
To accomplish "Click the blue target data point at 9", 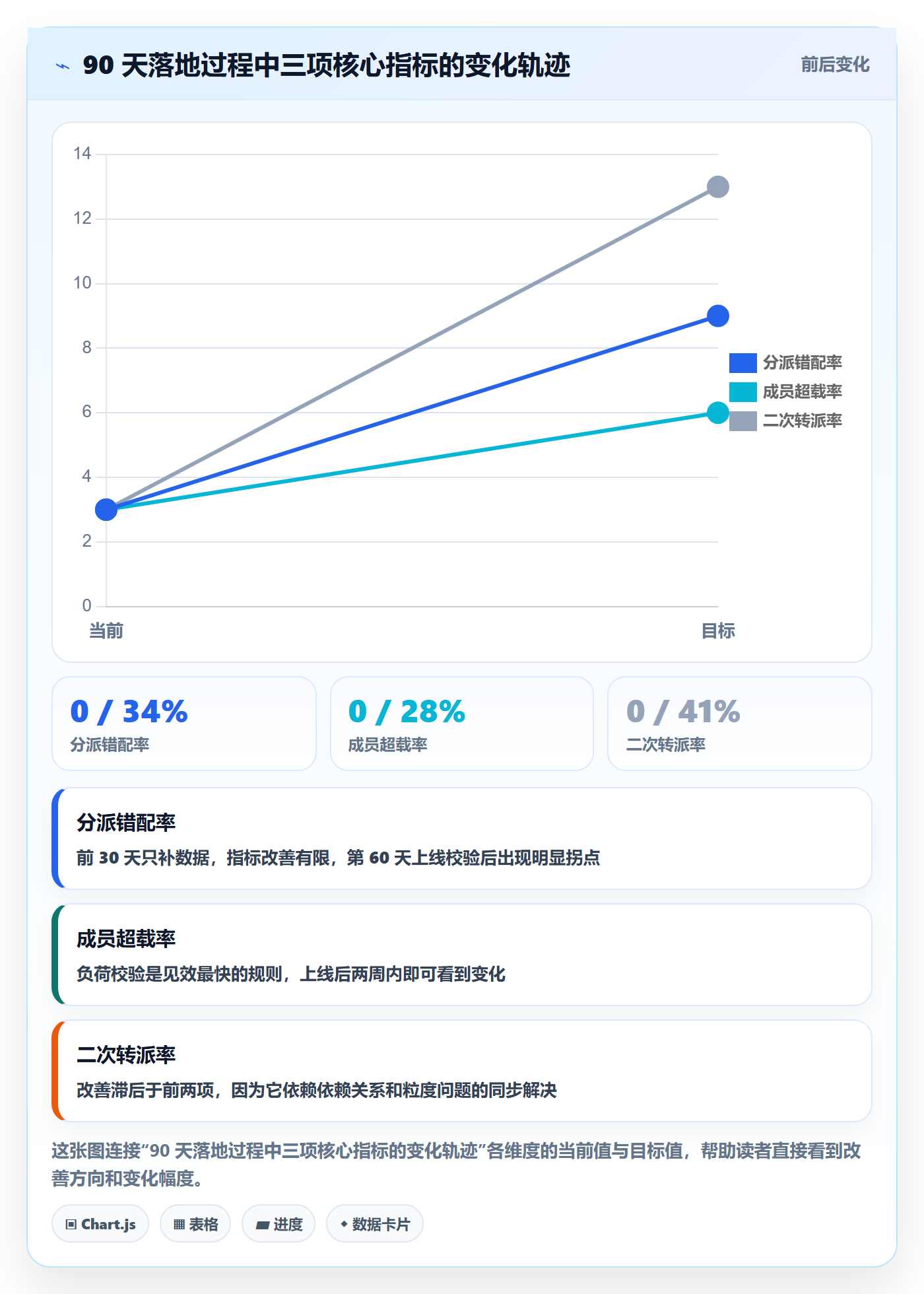I will 718,316.
